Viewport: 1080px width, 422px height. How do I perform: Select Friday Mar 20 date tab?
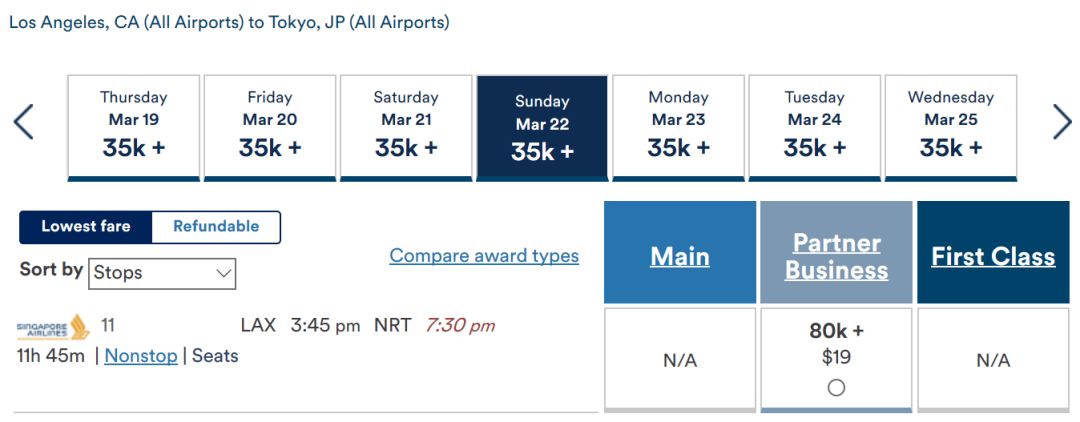coord(270,128)
